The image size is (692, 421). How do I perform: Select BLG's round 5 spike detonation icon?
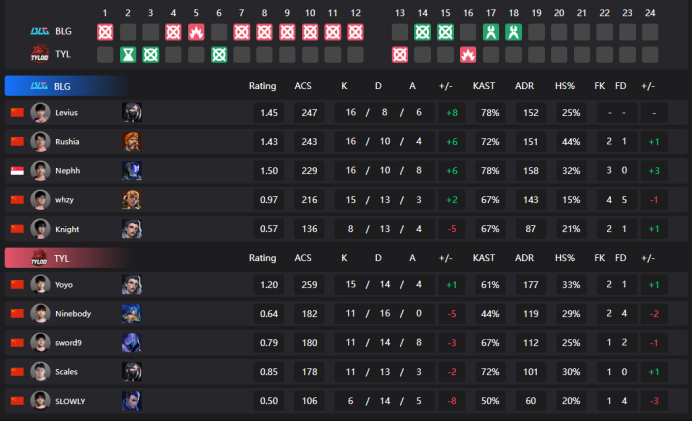coord(196,32)
